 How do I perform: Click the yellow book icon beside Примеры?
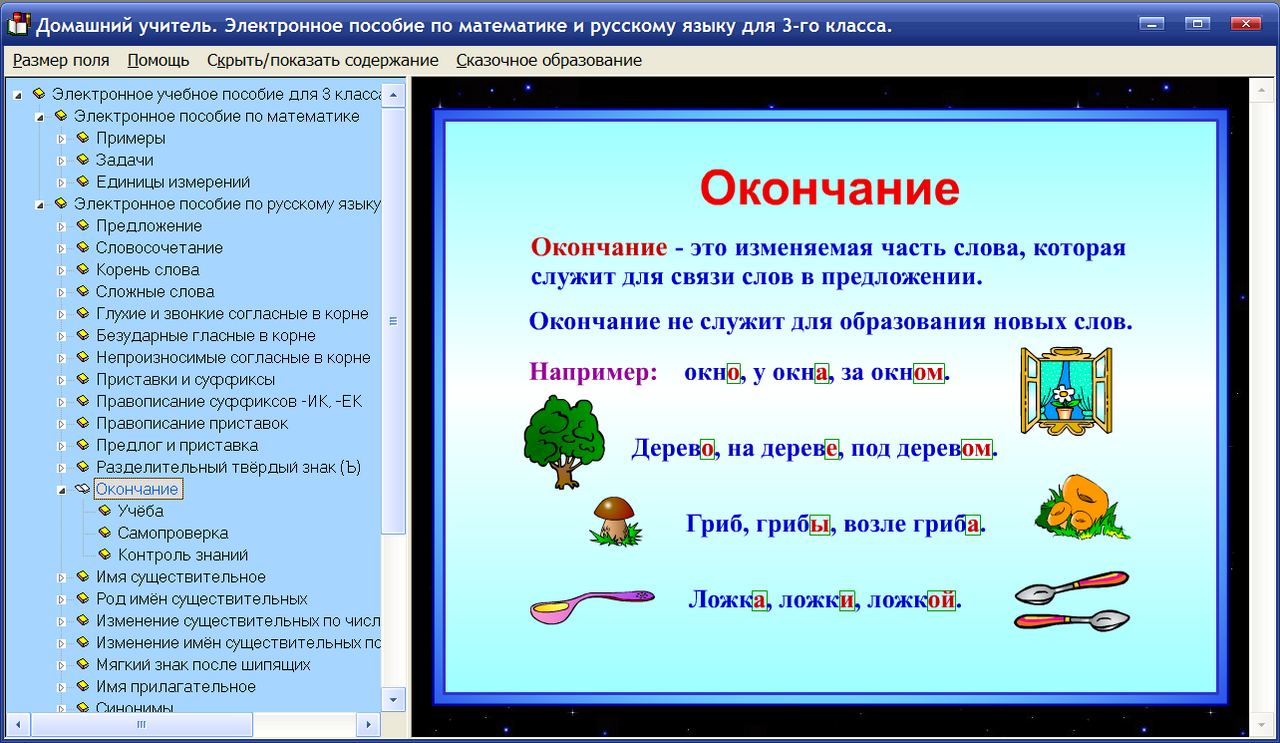(x=82, y=138)
